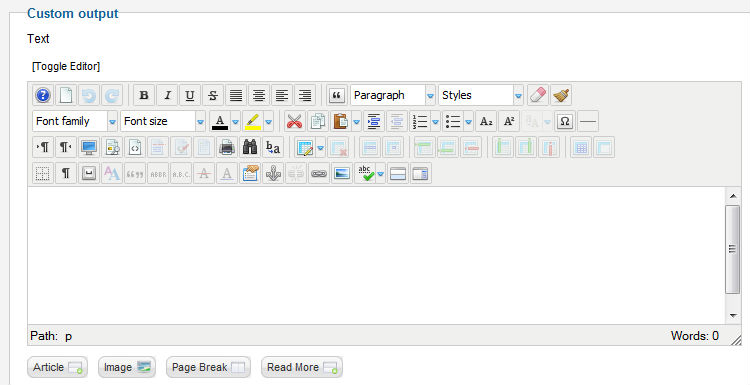This screenshot has height=385, width=750.
Task: Click the blue Help question-mark icon
Action: [43, 95]
